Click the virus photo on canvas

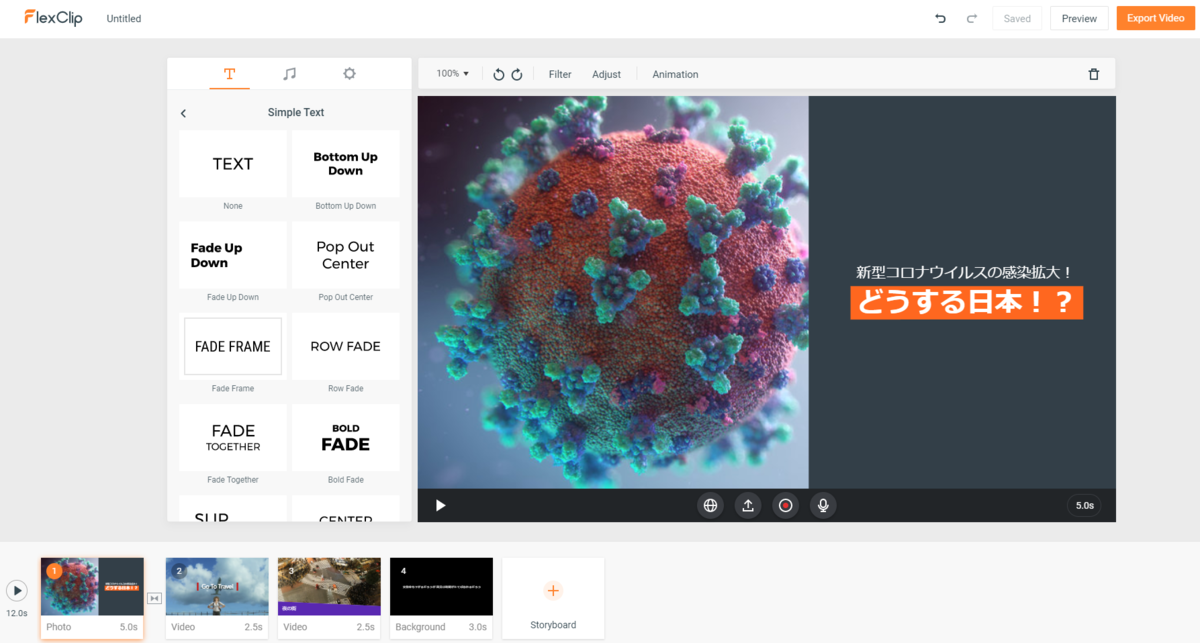pyautogui.click(x=613, y=292)
